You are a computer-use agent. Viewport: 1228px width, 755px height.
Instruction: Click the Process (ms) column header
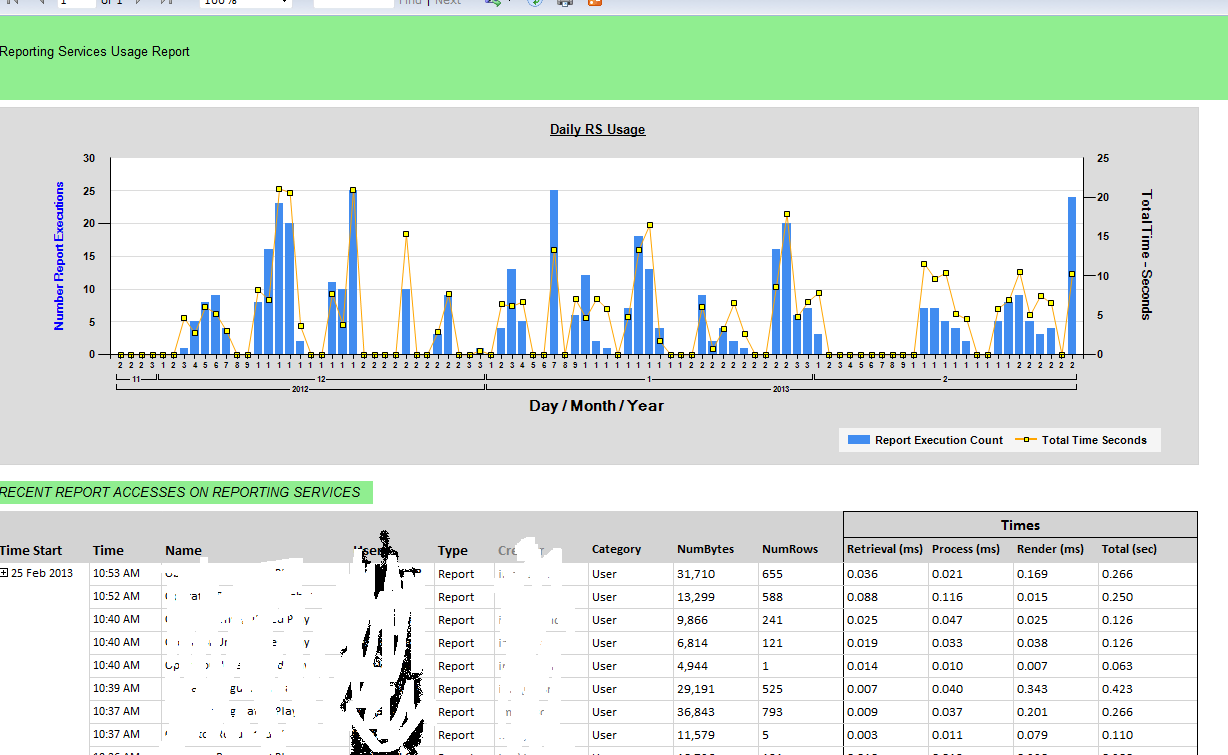(x=966, y=549)
